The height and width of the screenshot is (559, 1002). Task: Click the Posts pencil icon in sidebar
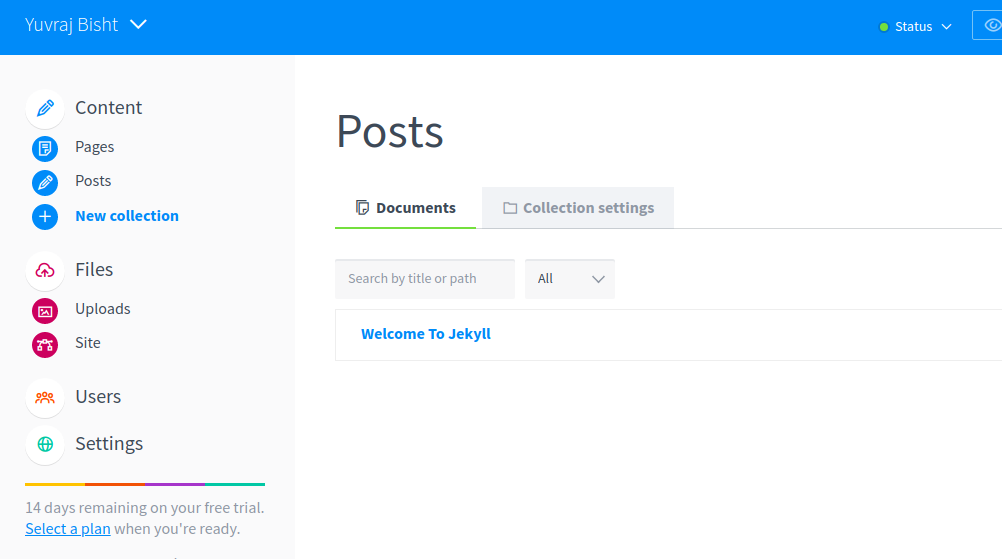pyautogui.click(x=45, y=182)
